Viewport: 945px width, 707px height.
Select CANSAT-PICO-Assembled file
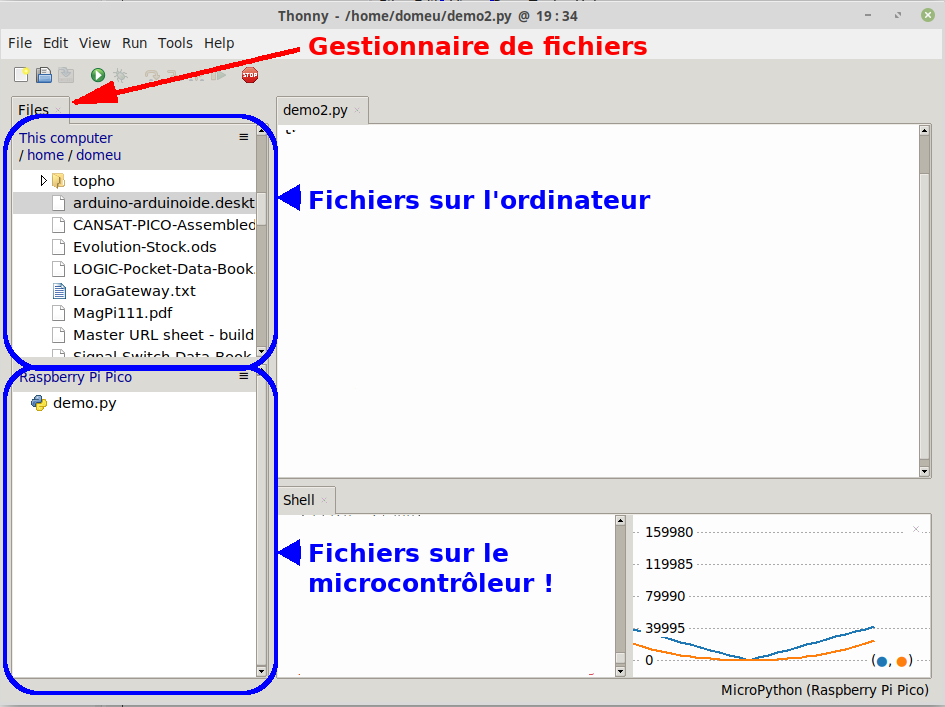point(134,225)
